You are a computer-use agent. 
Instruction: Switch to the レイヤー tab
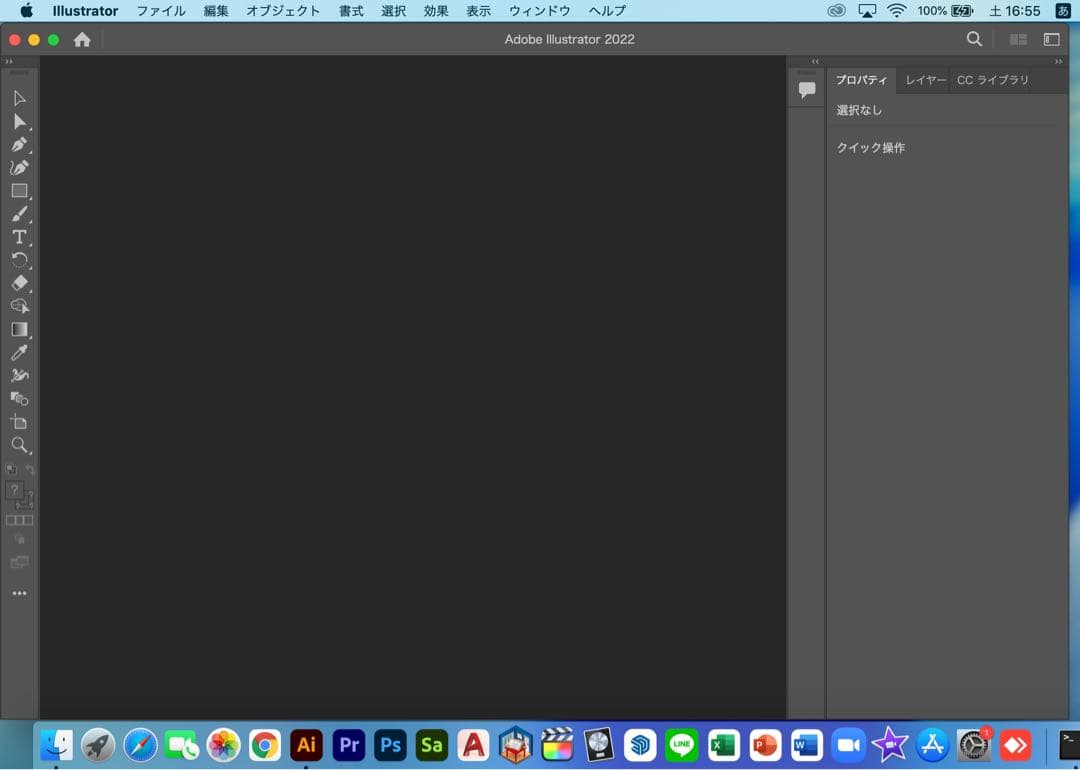click(x=924, y=80)
